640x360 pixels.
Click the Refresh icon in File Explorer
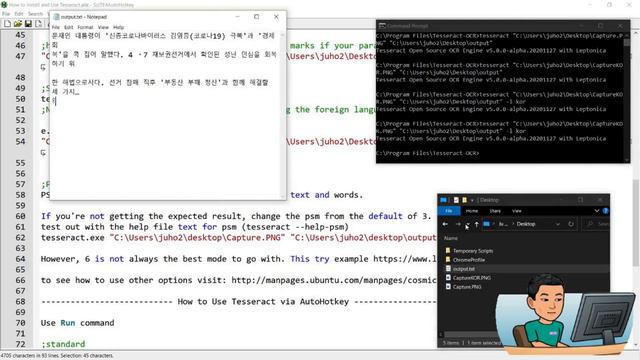(571, 224)
